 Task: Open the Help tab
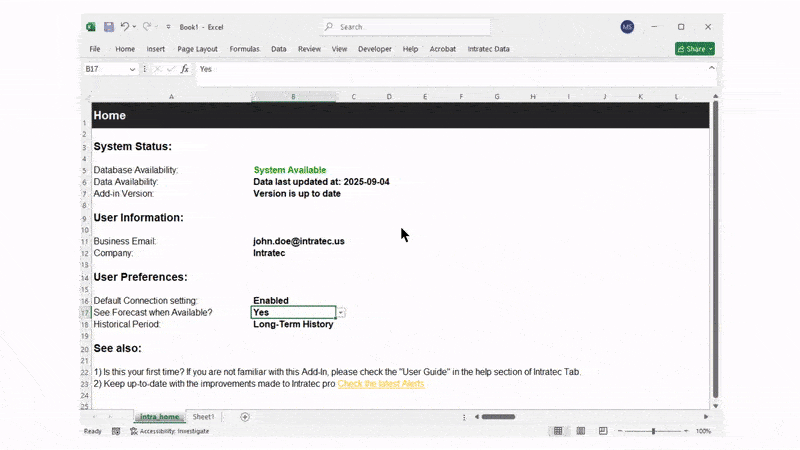410,49
